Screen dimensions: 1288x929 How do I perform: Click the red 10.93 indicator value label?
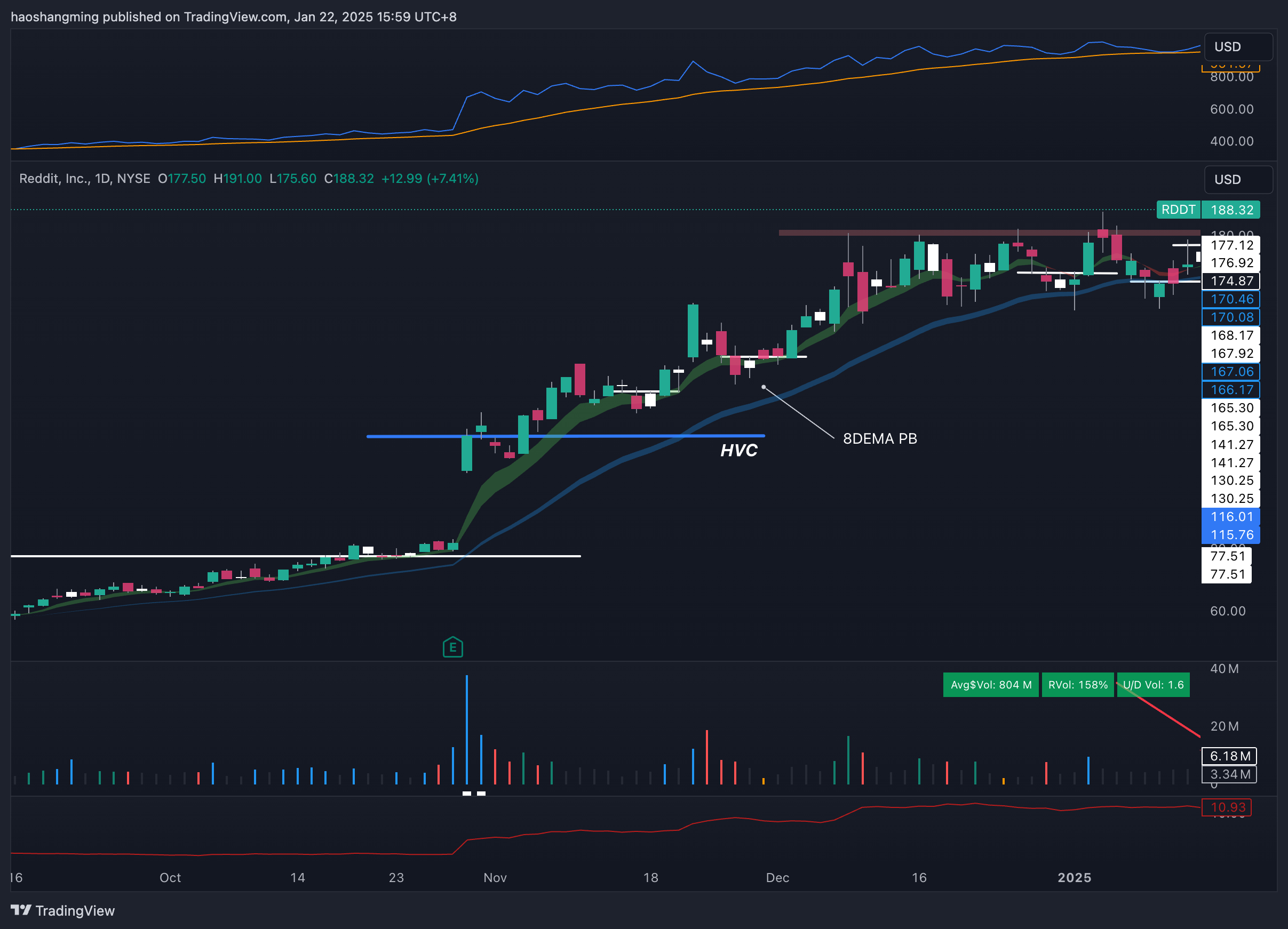tap(1227, 807)
